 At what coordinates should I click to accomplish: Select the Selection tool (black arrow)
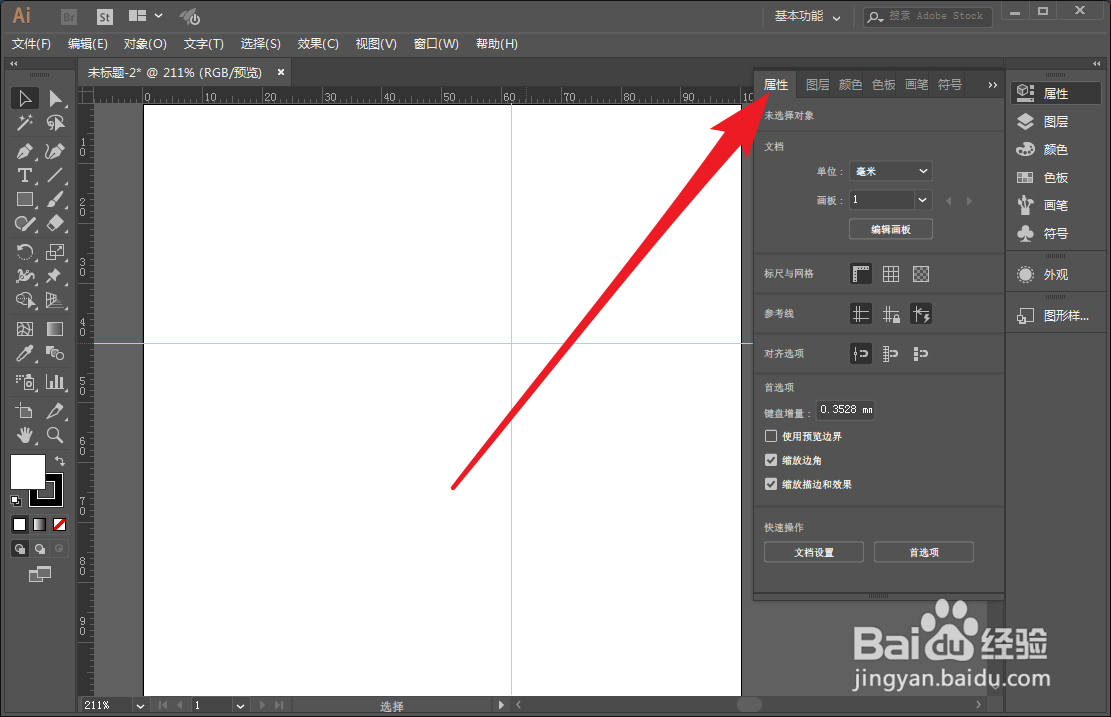click(x=25, y=98)
